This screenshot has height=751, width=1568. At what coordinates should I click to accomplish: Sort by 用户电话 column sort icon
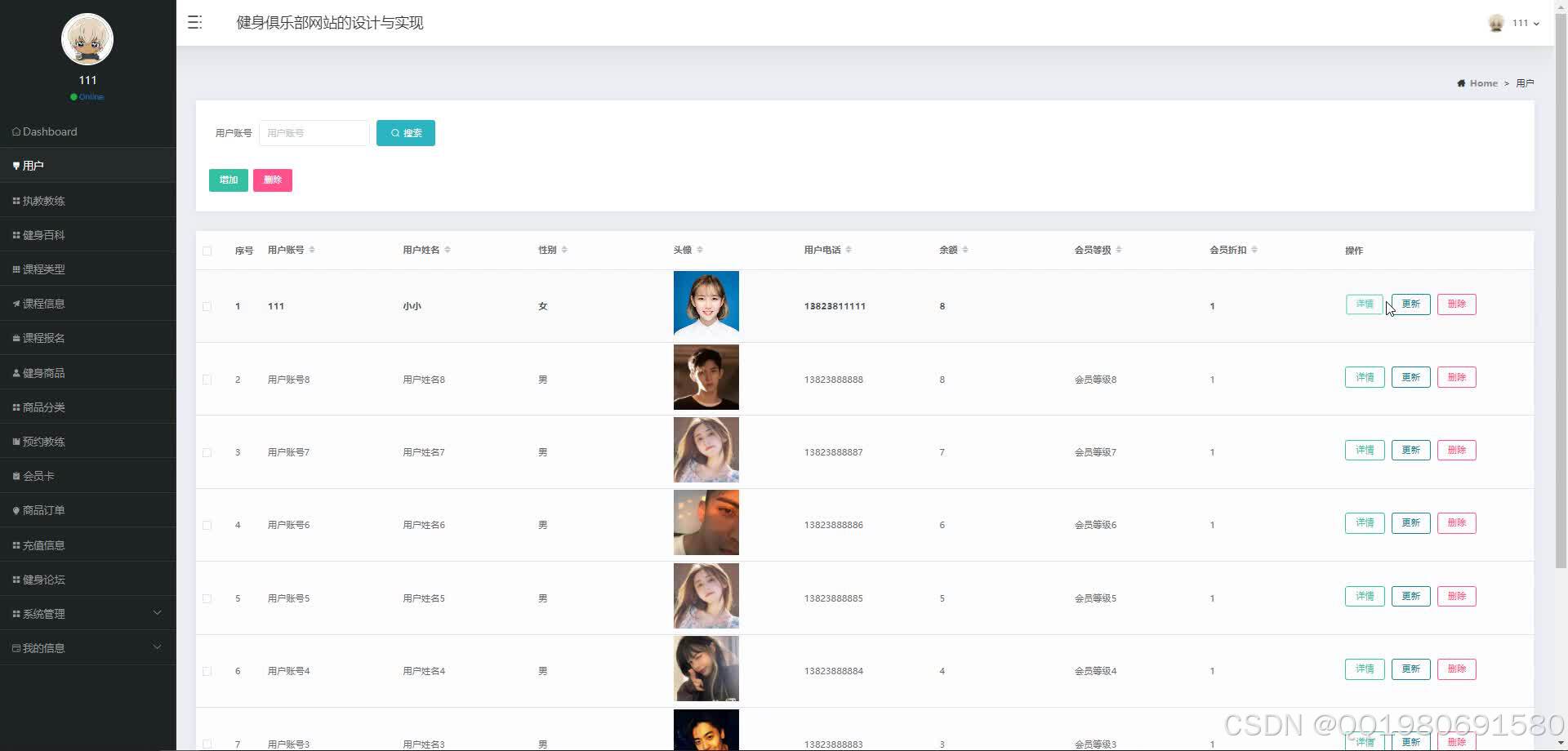(849, 250)
